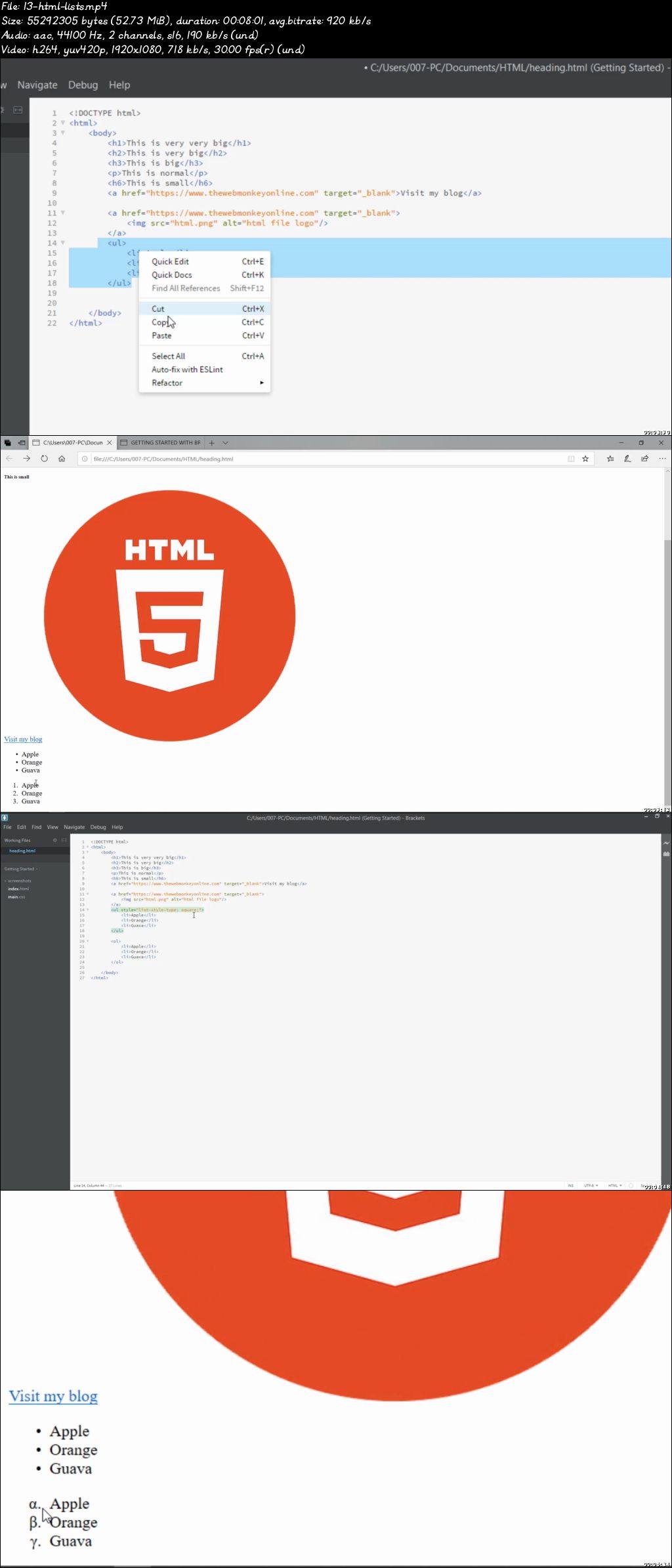Image resolution: width=672 pixels, height=1568 pixels.
Task: Click the HTML5 logo image in Edge
Action: pyautogui.click(x=169, y=616)
